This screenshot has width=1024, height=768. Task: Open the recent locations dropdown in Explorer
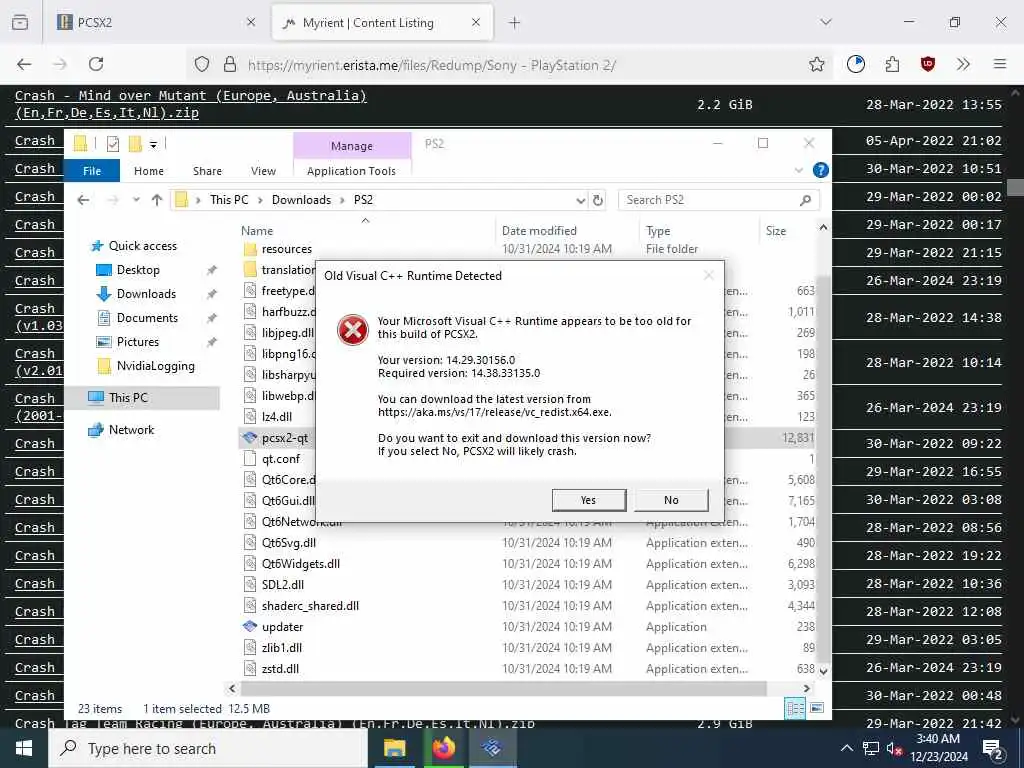click(x=136, y=200)
